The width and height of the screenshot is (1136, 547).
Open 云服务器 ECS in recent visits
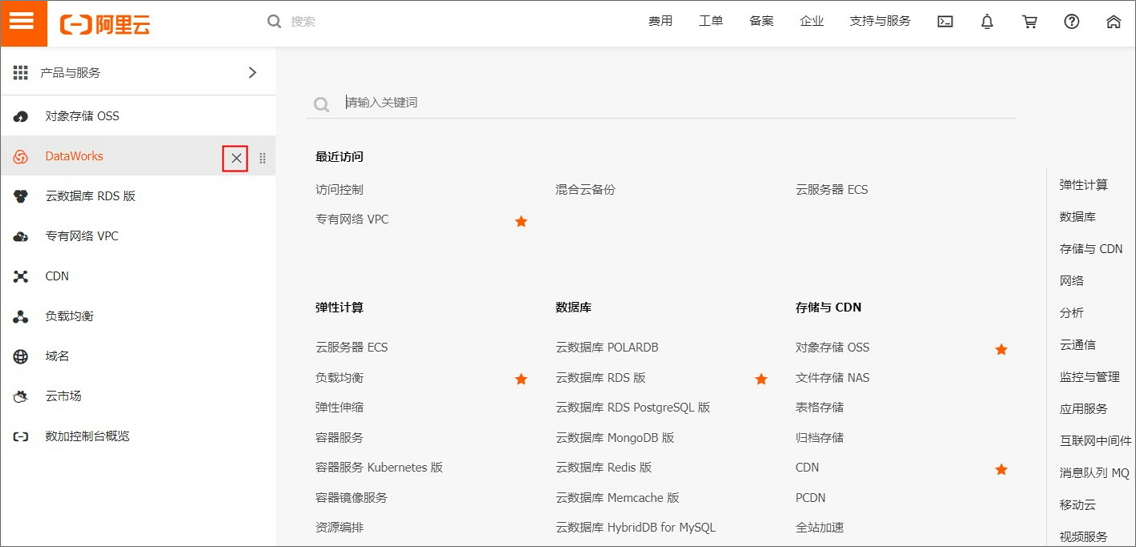point(832,190)
